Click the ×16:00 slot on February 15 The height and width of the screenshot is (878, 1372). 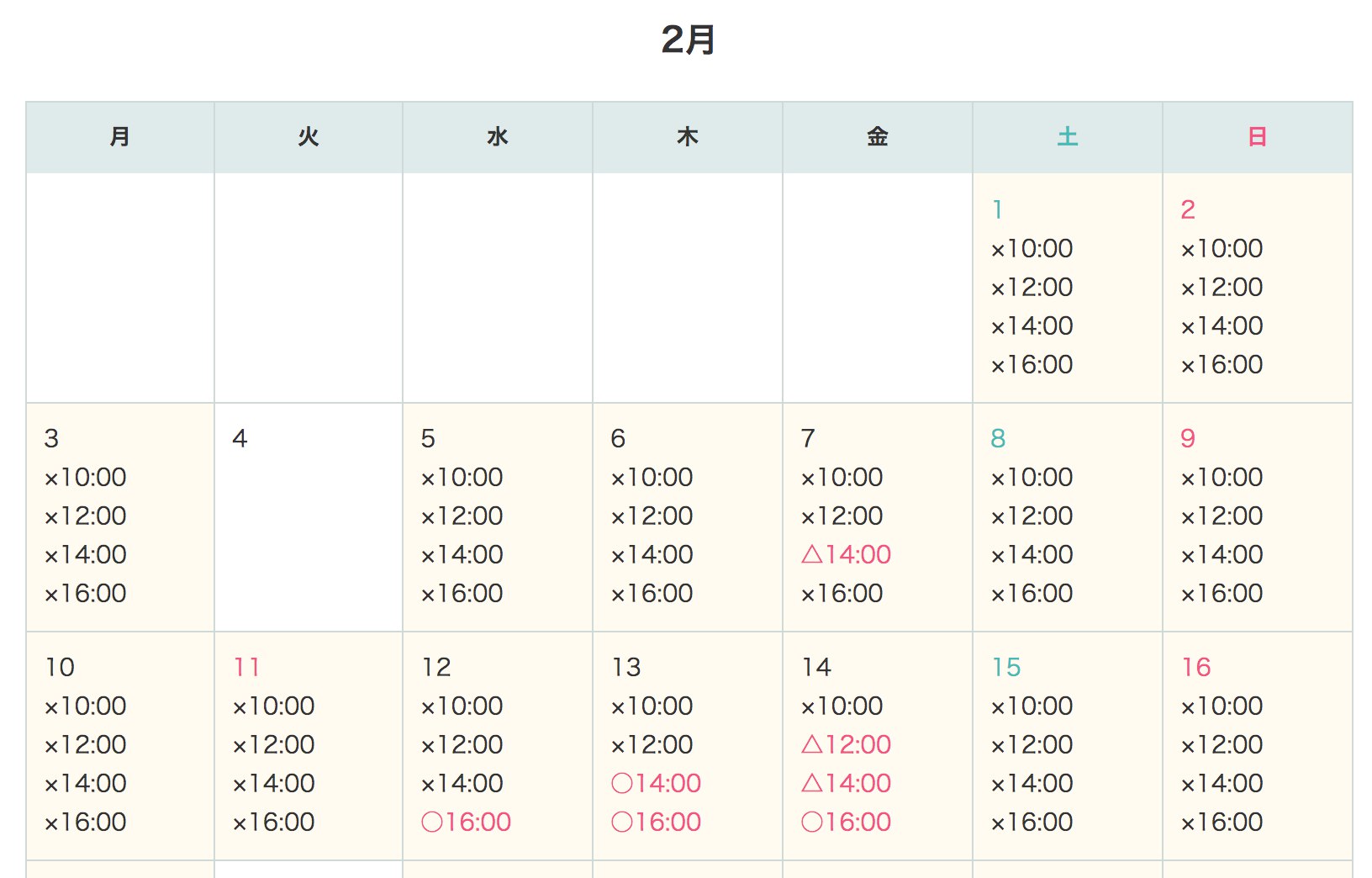tap(1032, 822)
